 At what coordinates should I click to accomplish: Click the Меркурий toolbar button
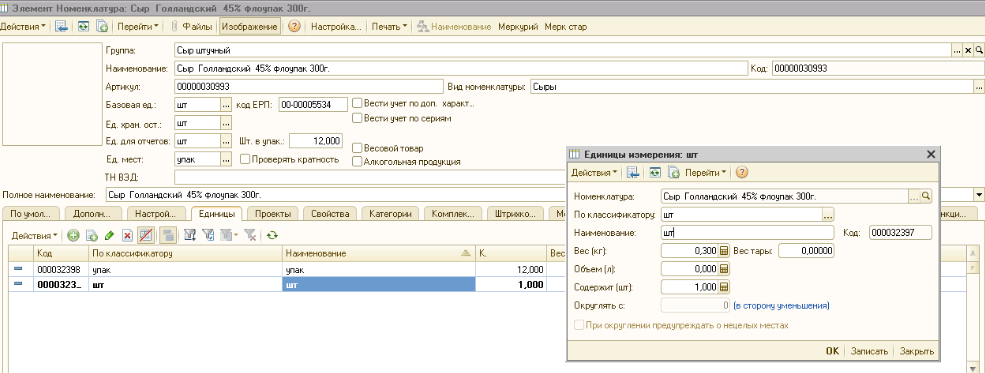click(518, 27)
